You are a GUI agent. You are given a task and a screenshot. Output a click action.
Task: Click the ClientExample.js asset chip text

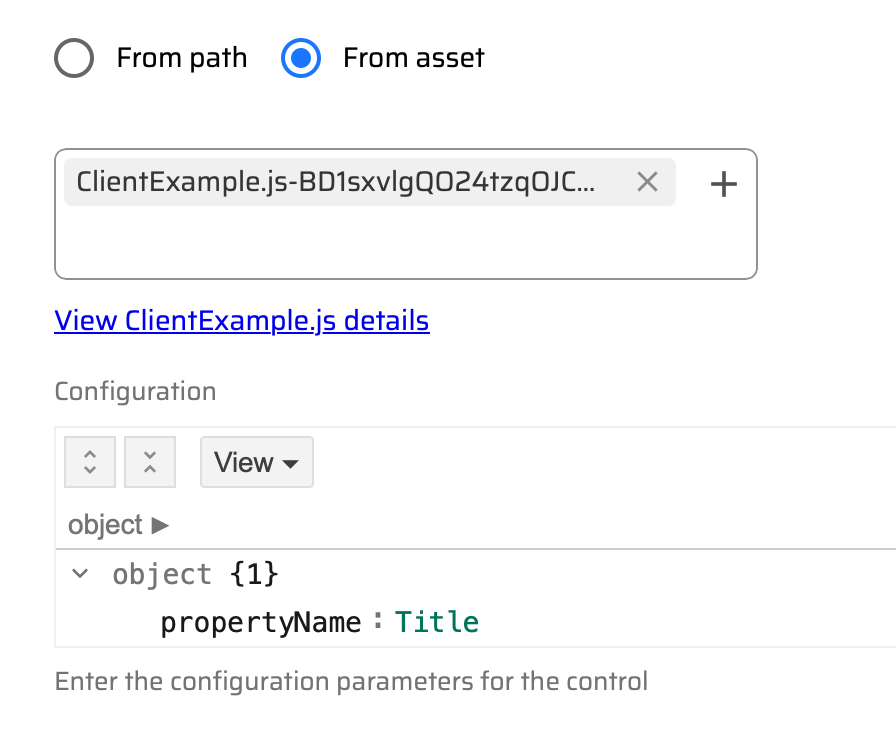[336, 182]
